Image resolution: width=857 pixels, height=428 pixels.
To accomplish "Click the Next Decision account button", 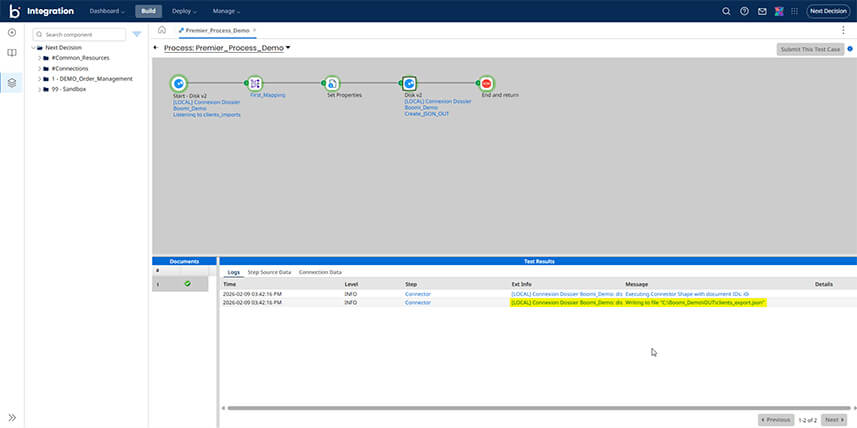I will 828,11.
